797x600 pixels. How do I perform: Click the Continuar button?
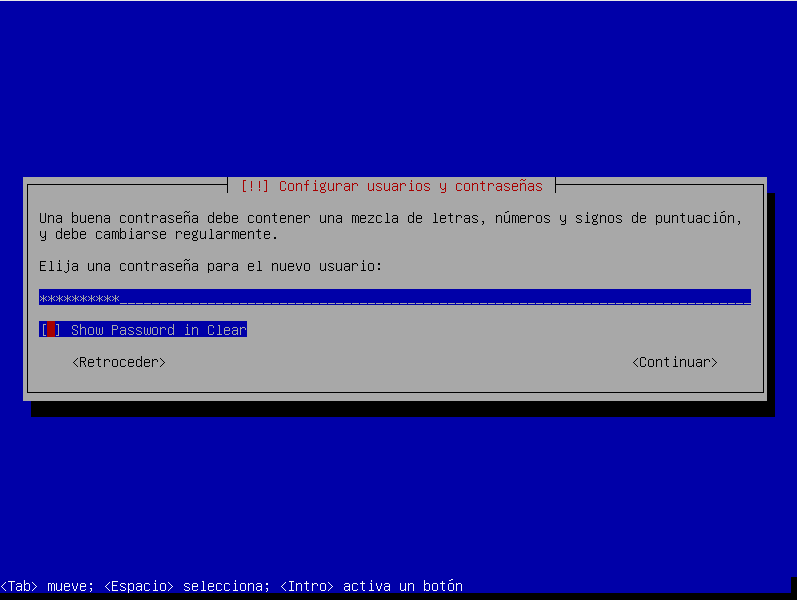click(x=674, y=362)
